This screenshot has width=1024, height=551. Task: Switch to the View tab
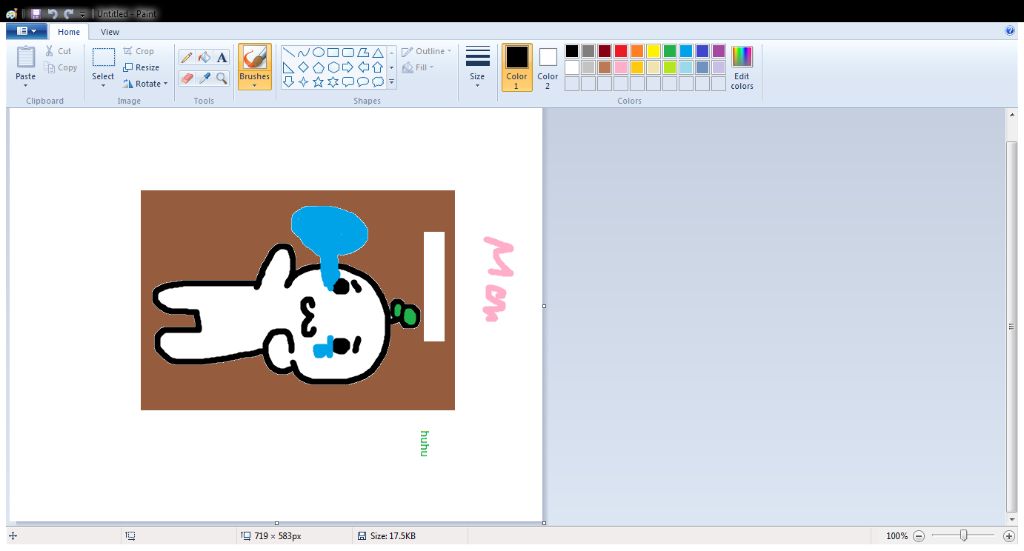pyautogui.click(x=110, y=31)
